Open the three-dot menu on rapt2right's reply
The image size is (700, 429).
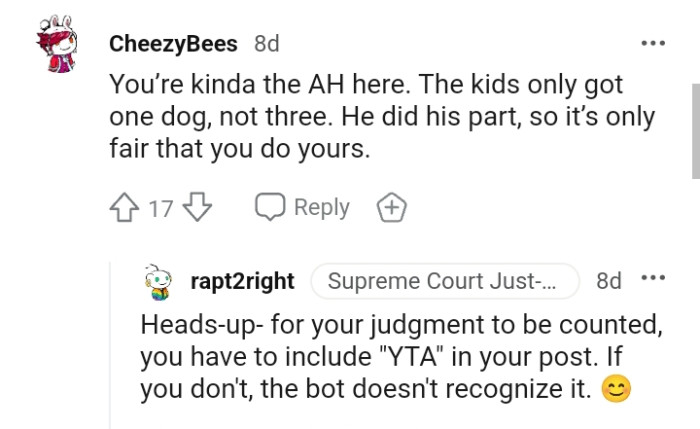tap(654, 281)
